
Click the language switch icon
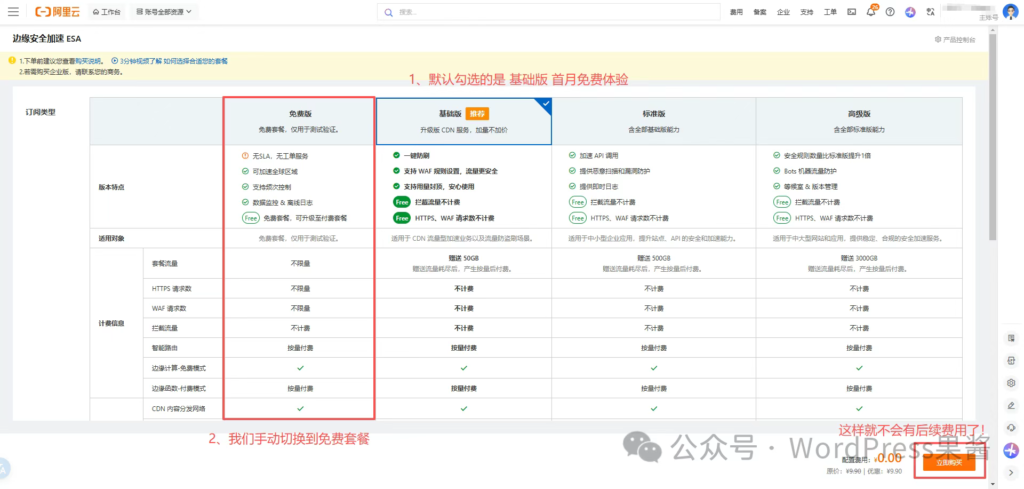(x=930, y=12)
